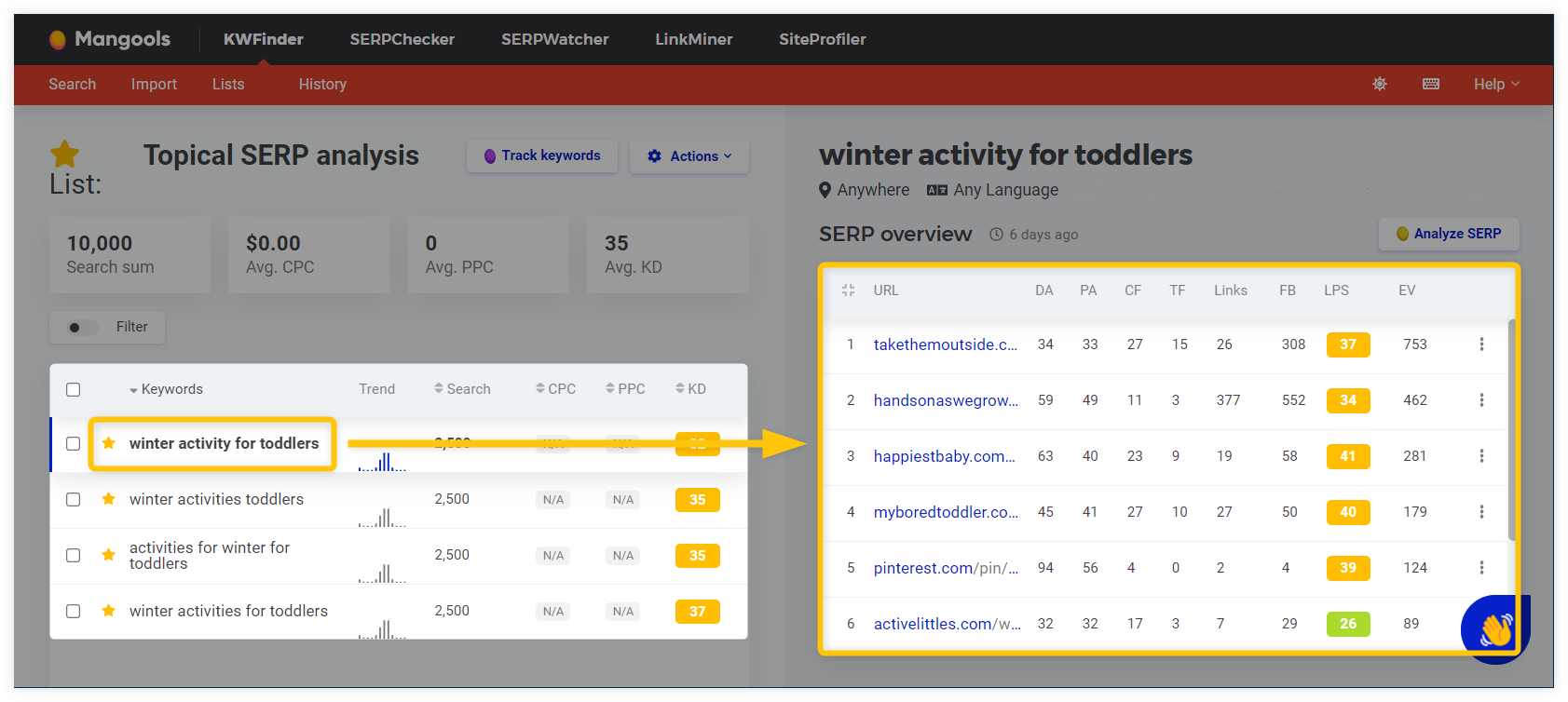Toggle dark mode sun icon

click(x=1380, y=84)
